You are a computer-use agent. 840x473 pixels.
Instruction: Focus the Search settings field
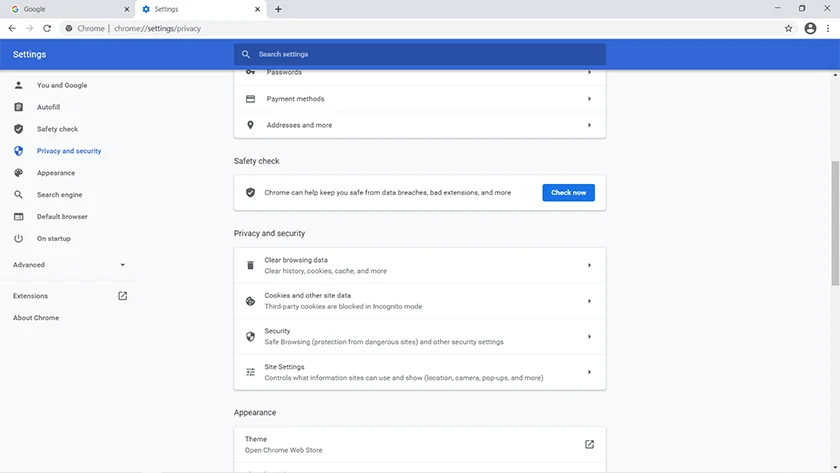419,54
